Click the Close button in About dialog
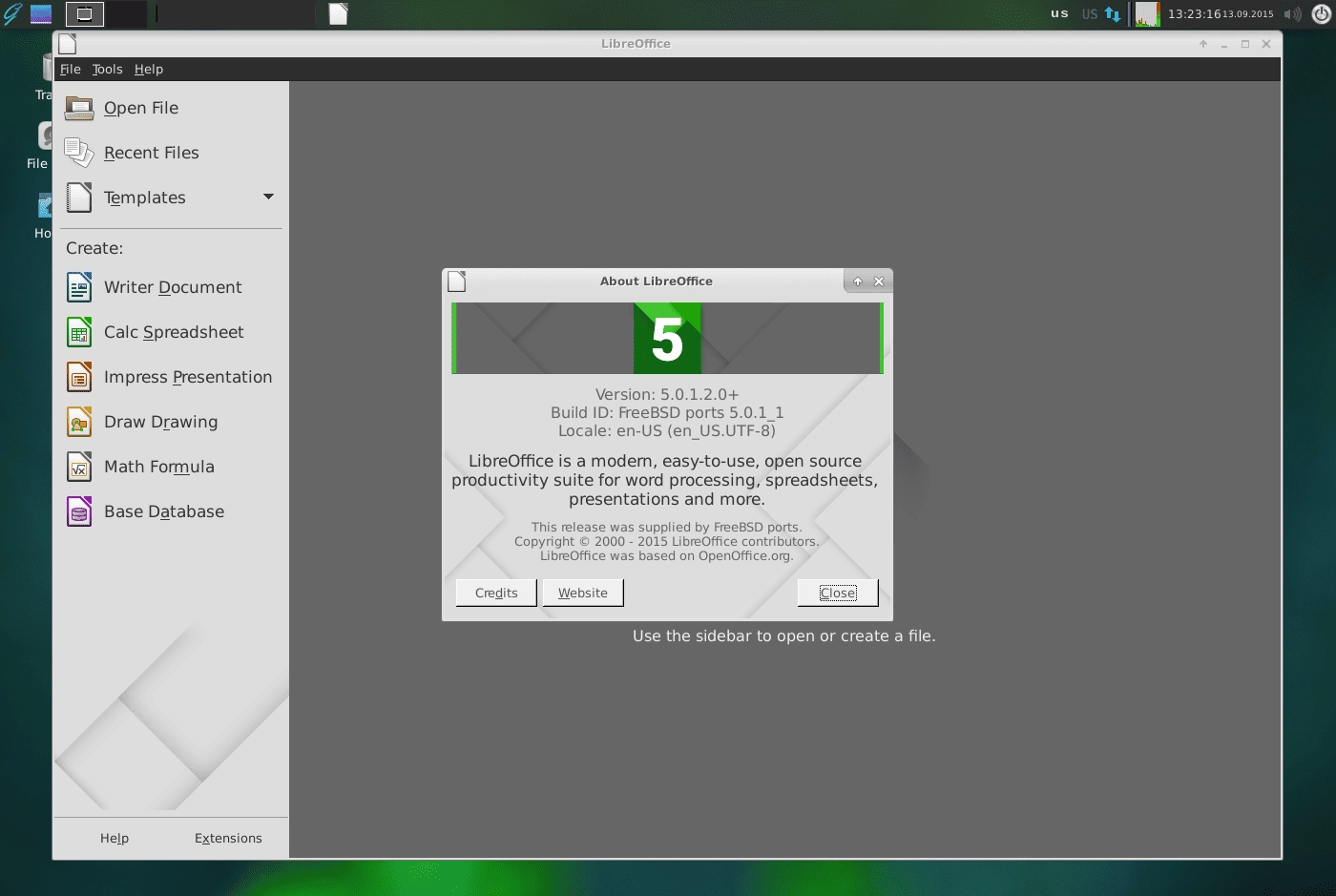1336x896 pixels. pyautogui.click(x=838, y=593)
